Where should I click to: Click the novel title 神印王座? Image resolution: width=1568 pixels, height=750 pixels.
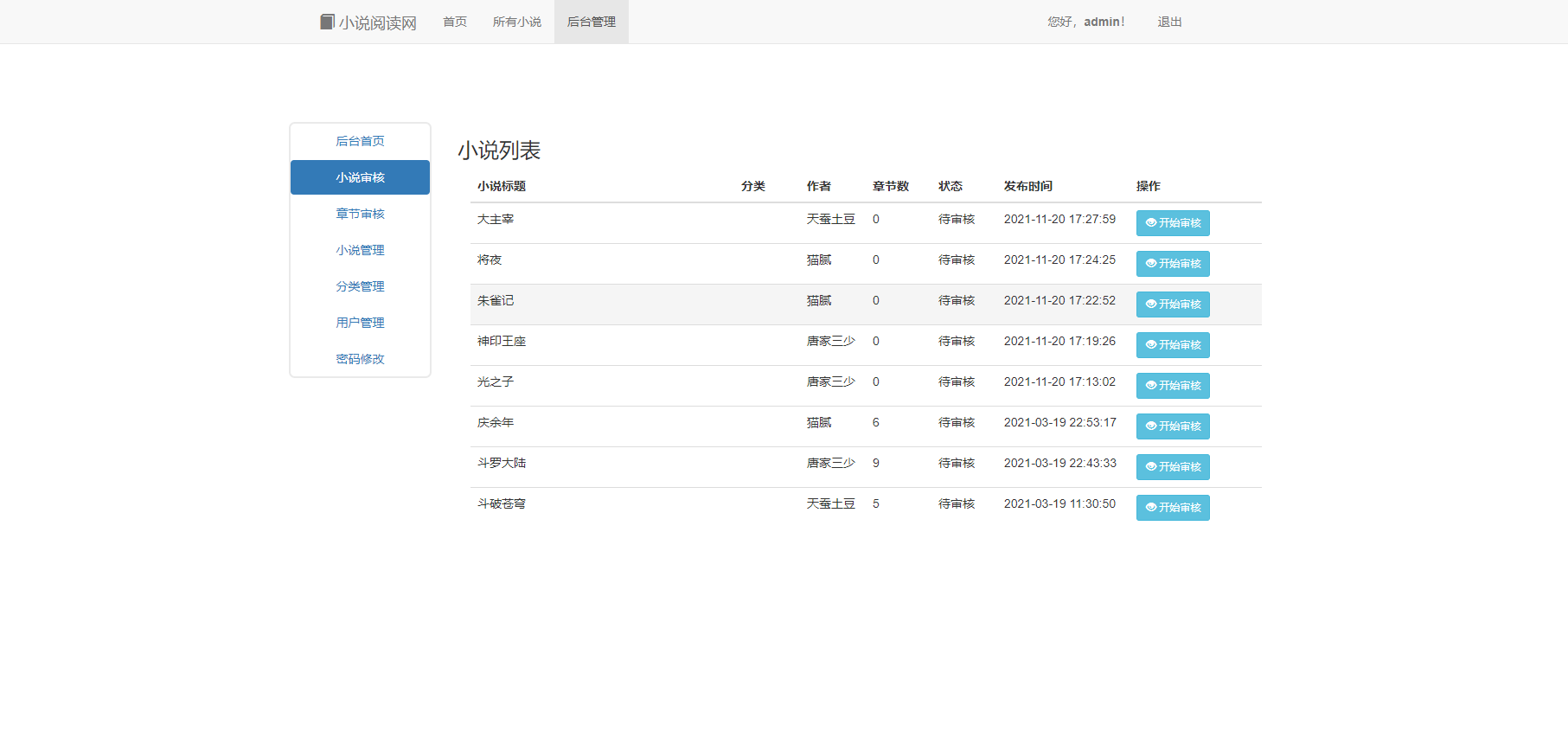tap(502, 342)
